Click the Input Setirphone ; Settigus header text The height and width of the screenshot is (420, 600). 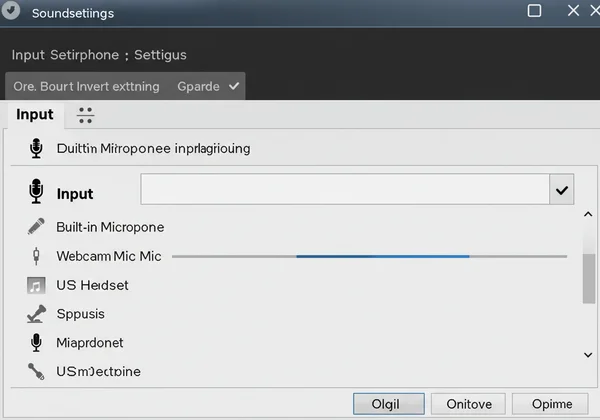point(99,55)
